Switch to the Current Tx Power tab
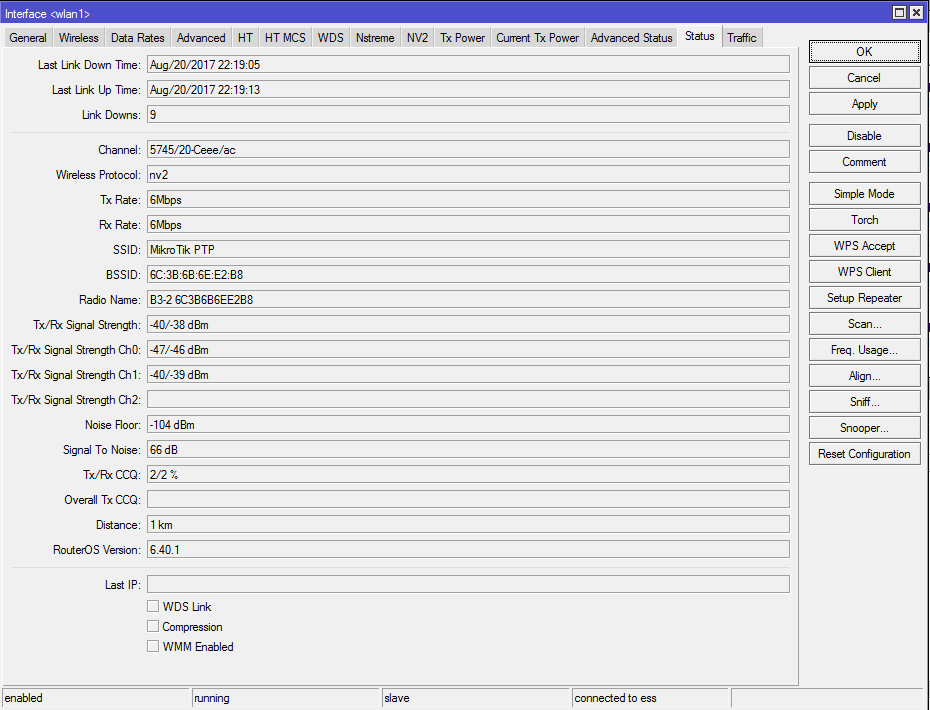The image size is (930, 710). click(x=537, y=37)
